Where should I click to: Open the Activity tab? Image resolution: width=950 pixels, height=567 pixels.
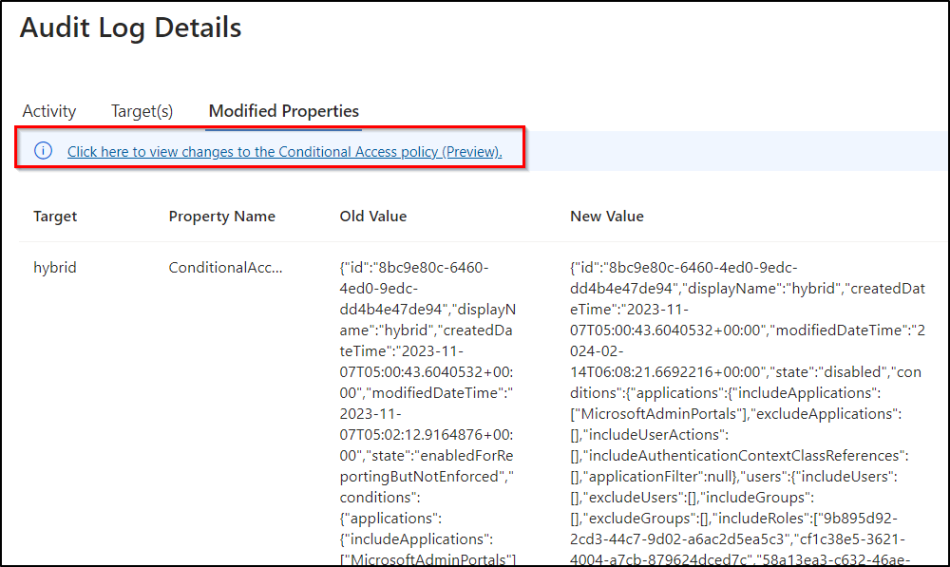pyautogui.click(x=49, y=111)
